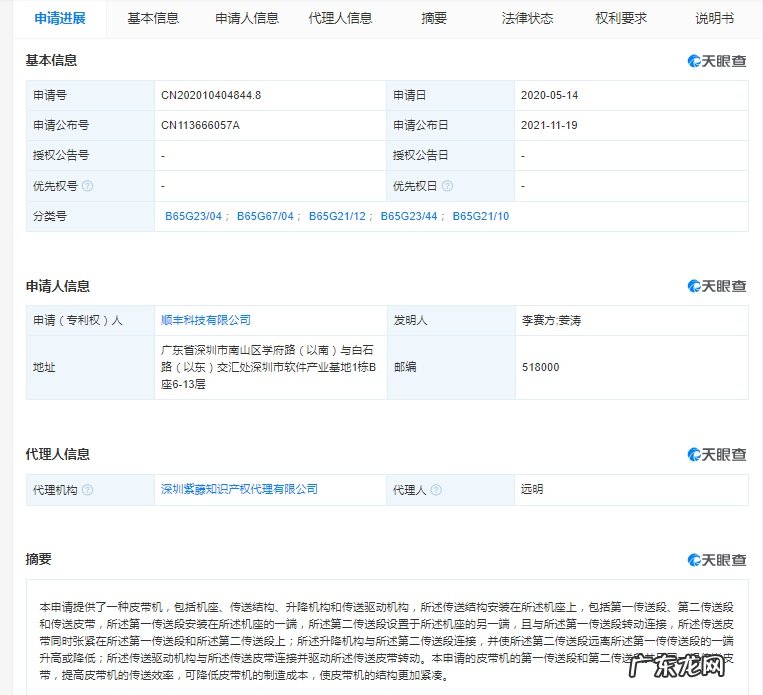Click the 申请公布号 label cell
The width and height of the screenshot is (763, 695).
[x=91, y=126]
